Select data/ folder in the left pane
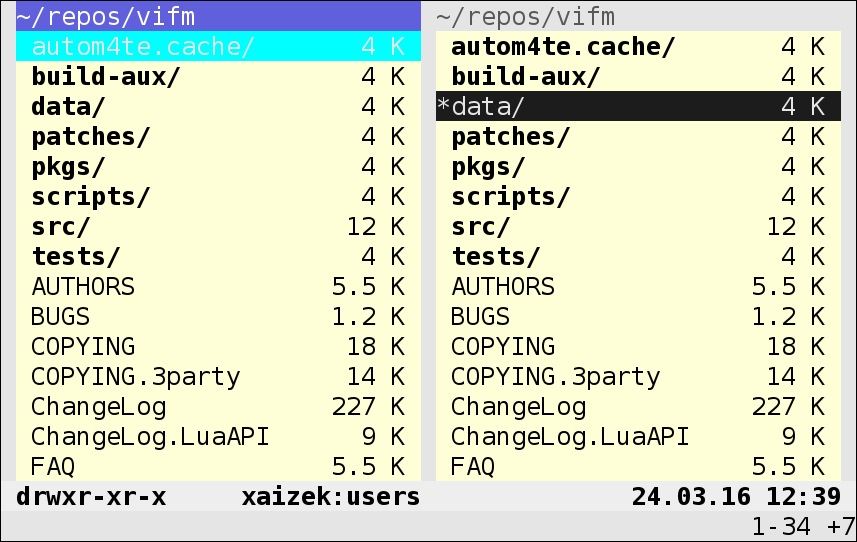This screenshot has height=542, width=857. (x=218, y=106)
